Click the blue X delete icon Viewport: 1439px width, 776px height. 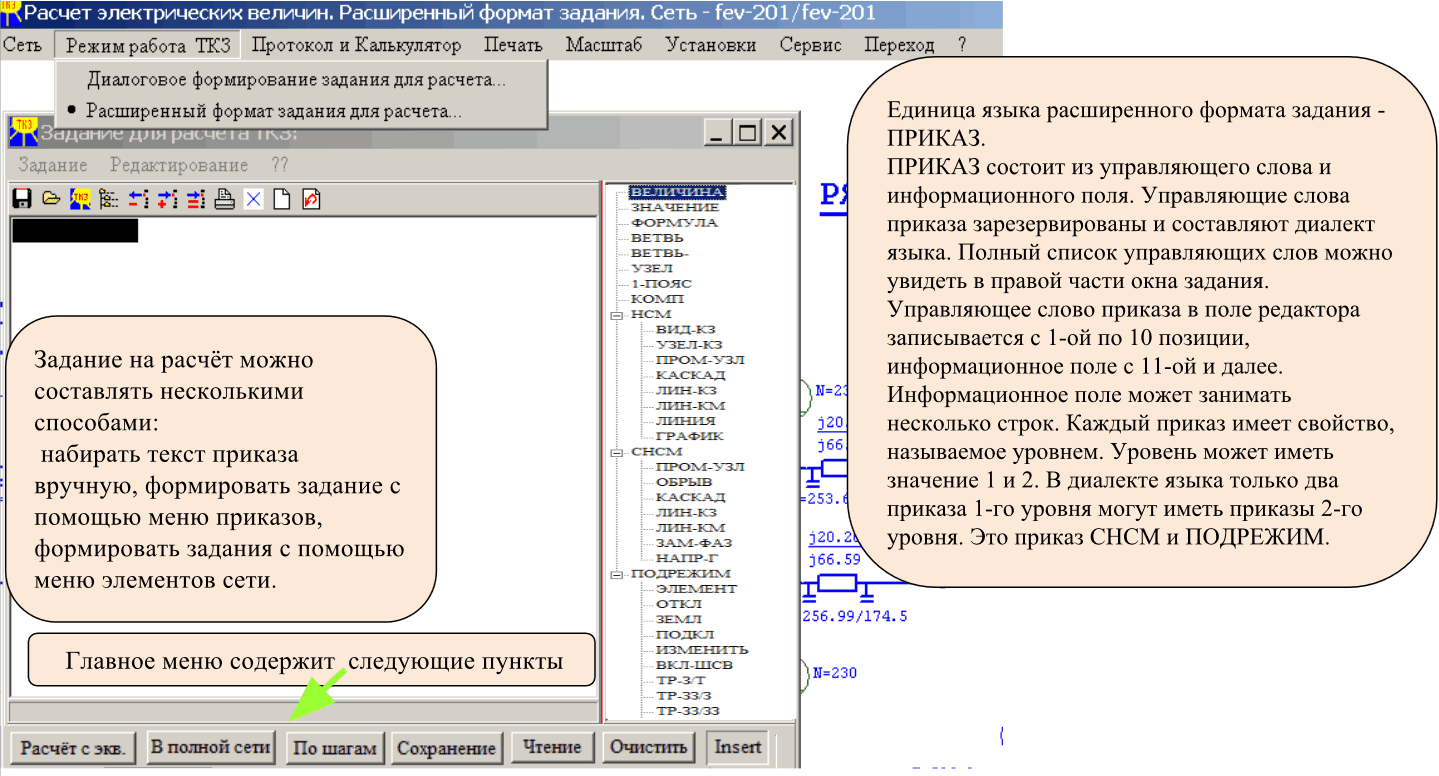(x=253, y=199)
